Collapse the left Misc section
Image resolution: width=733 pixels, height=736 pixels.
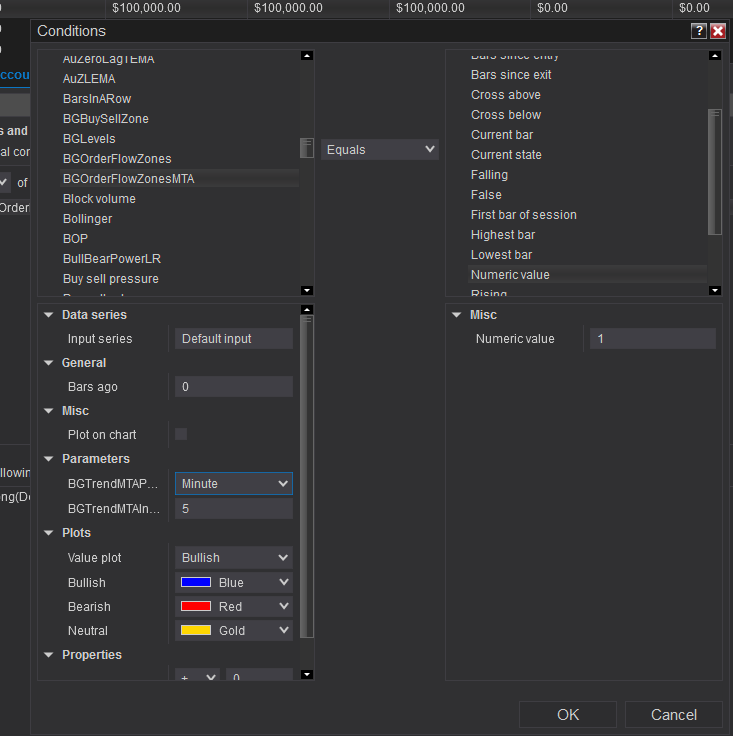click(x=48, y=411)
